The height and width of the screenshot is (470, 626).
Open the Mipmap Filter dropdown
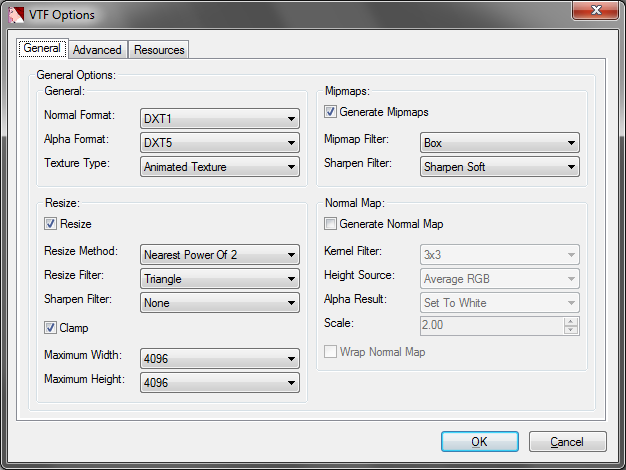click(500, 143)
